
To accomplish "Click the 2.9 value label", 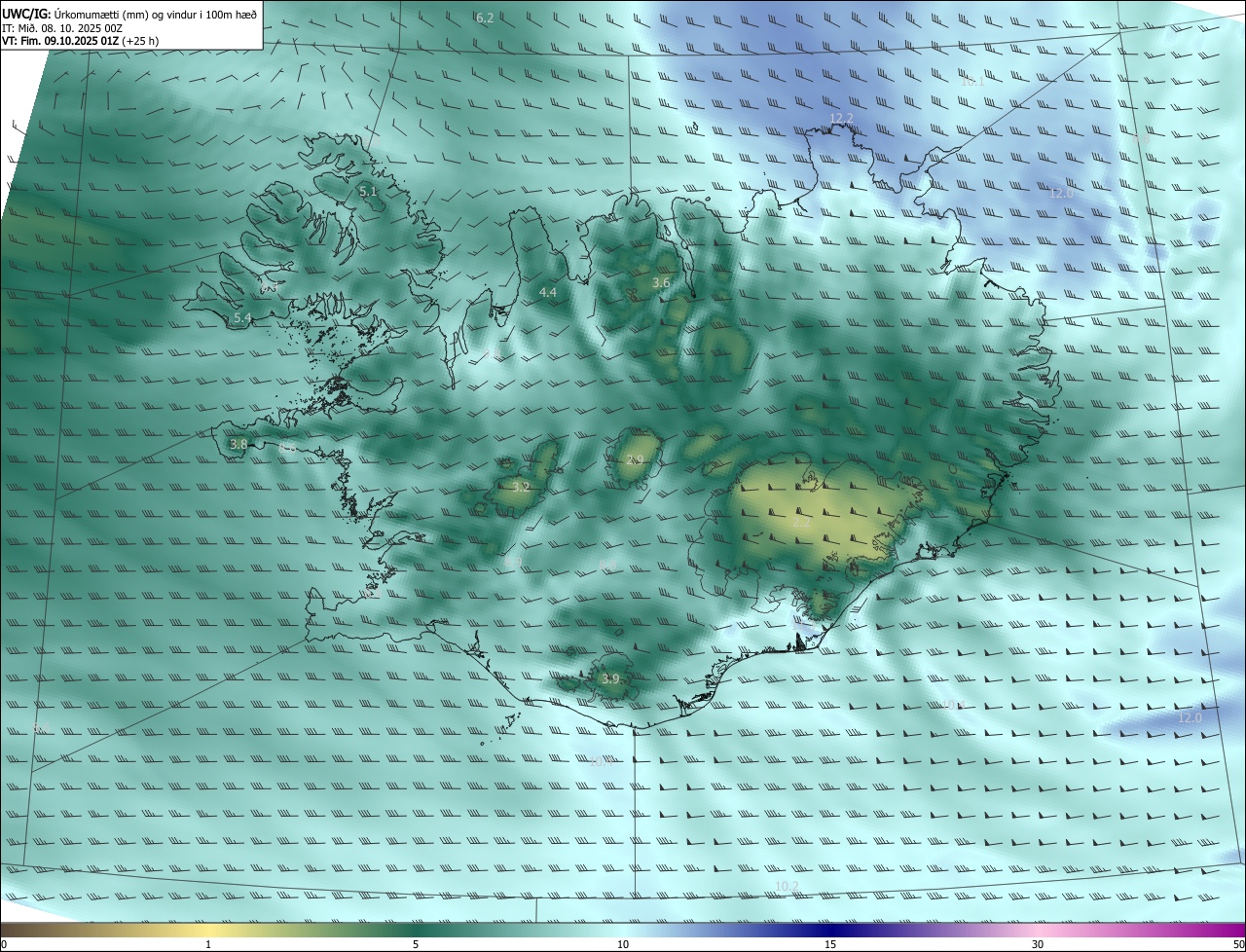I will [635, 459].
